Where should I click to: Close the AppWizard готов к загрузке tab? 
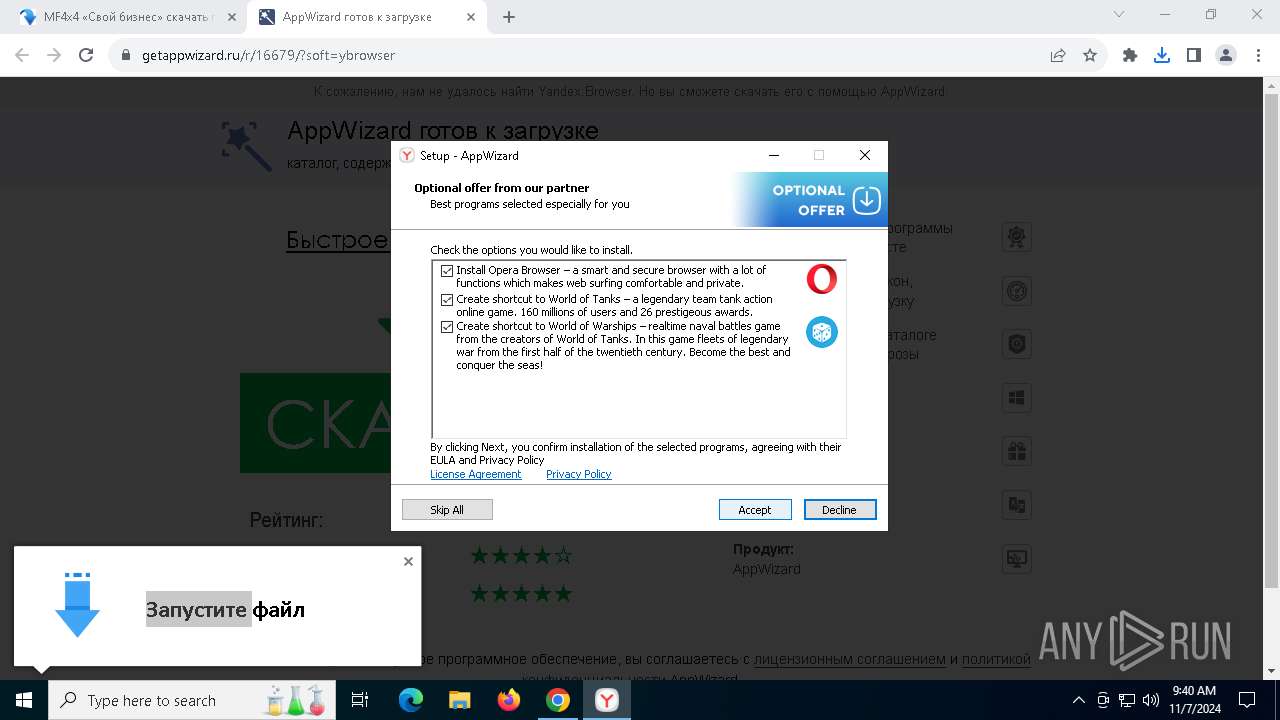click(x=472, y=17)
